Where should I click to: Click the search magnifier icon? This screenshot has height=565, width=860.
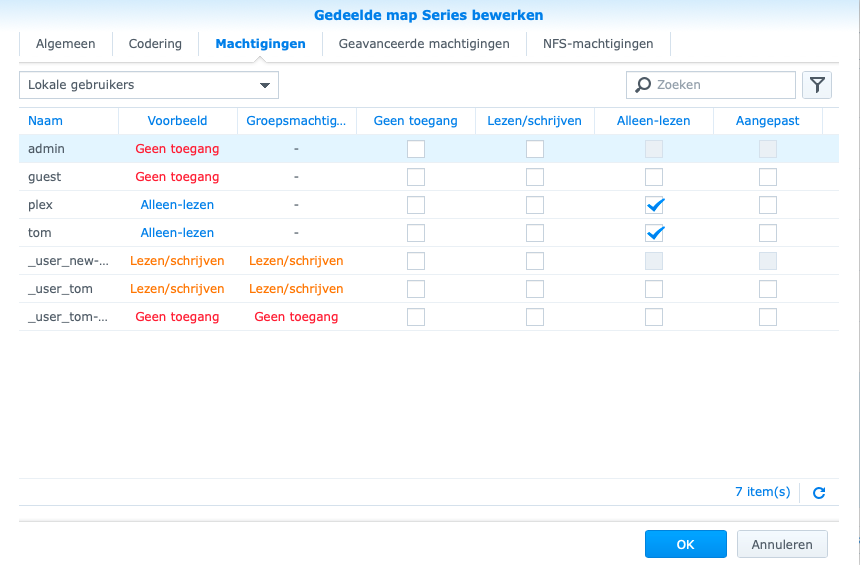pos(643,85)
